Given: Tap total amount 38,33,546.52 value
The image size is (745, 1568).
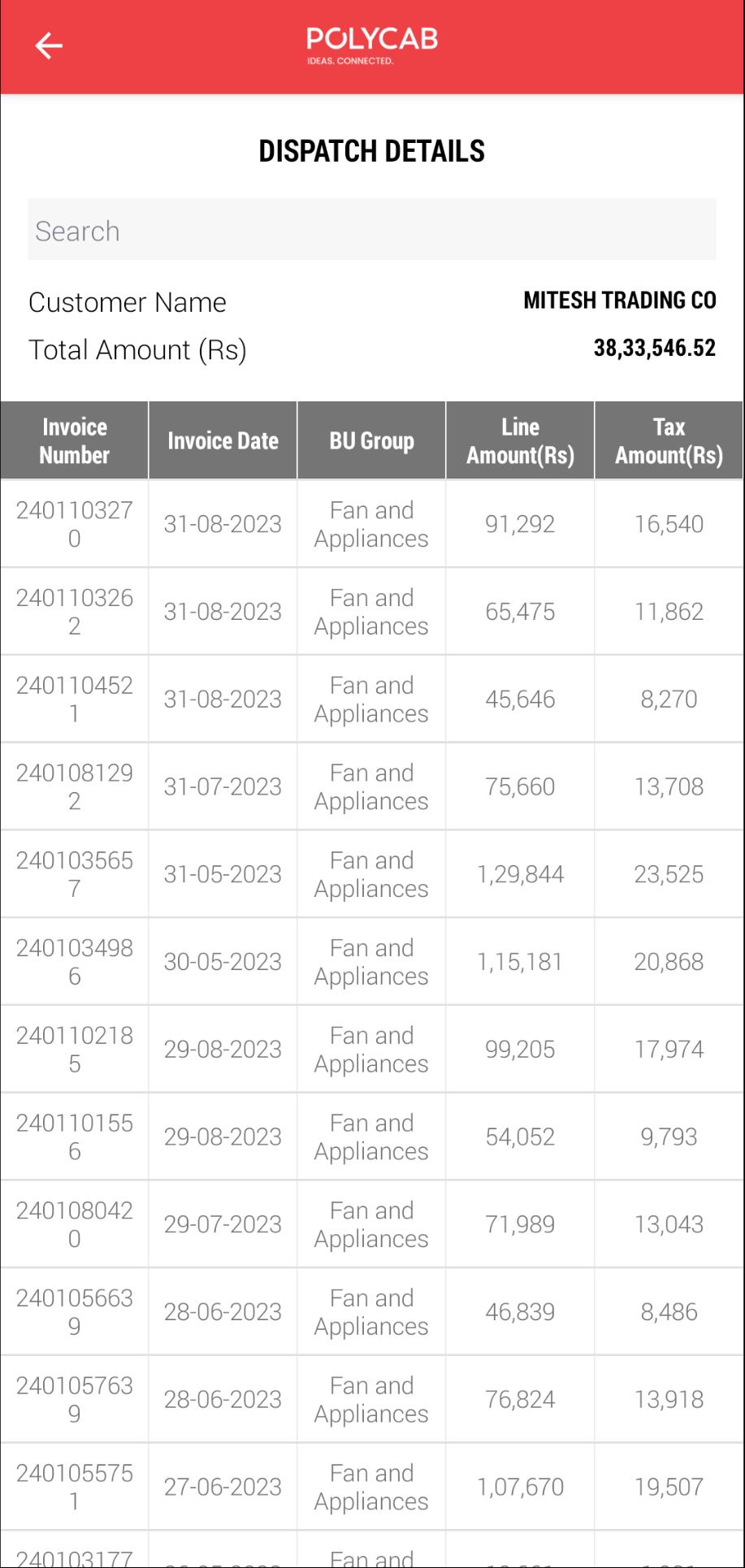Looking at the screenshot, I should 655,349.
